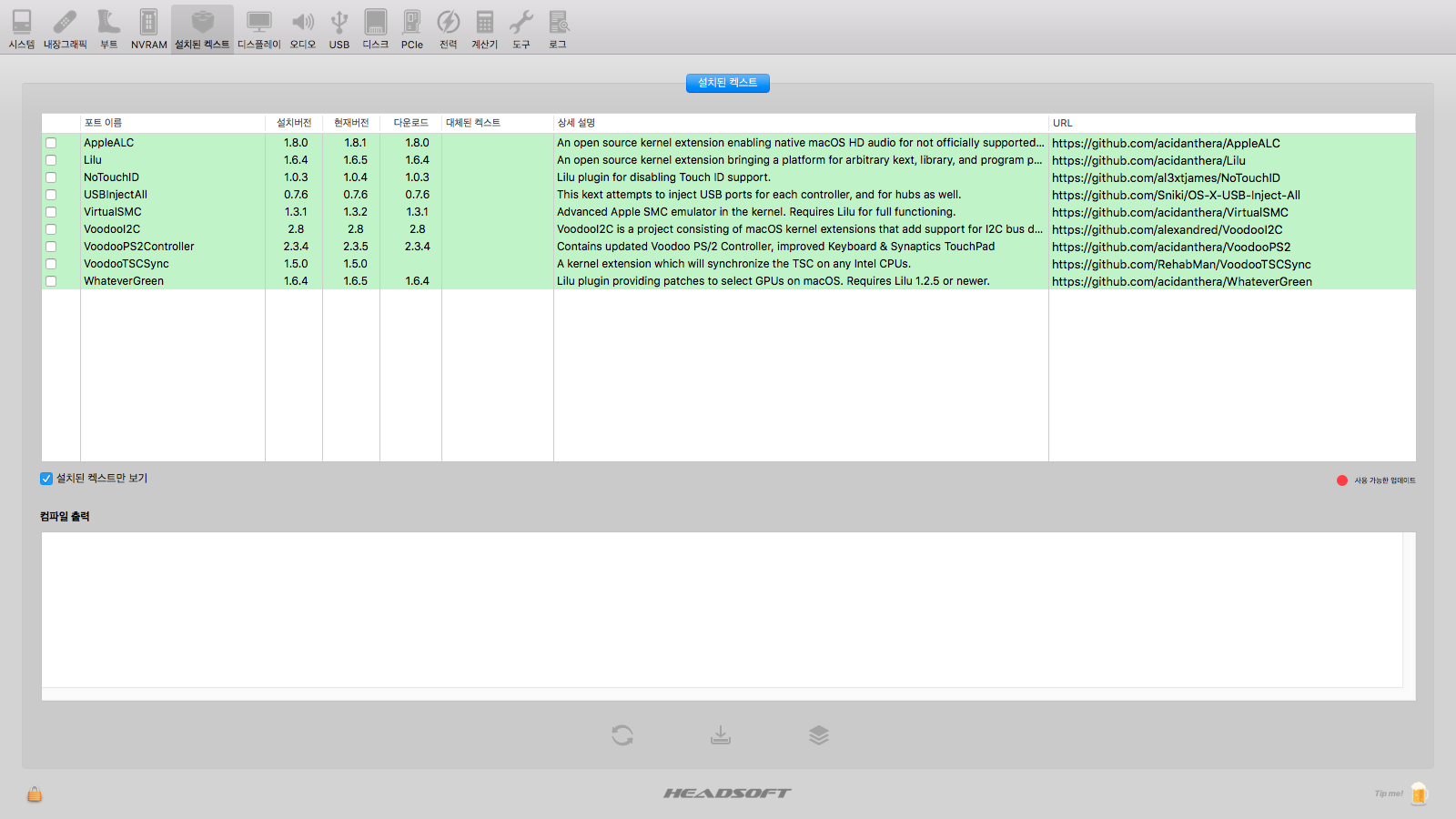Click the refresh kexts icon
The image size is (1456, 819).
pyautogui.click(x=622, y=735)
